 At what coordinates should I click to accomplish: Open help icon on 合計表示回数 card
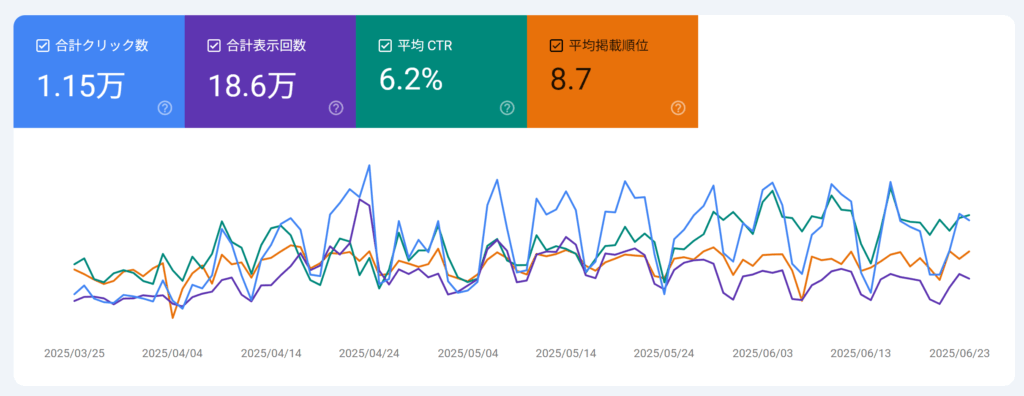(336, 108)
